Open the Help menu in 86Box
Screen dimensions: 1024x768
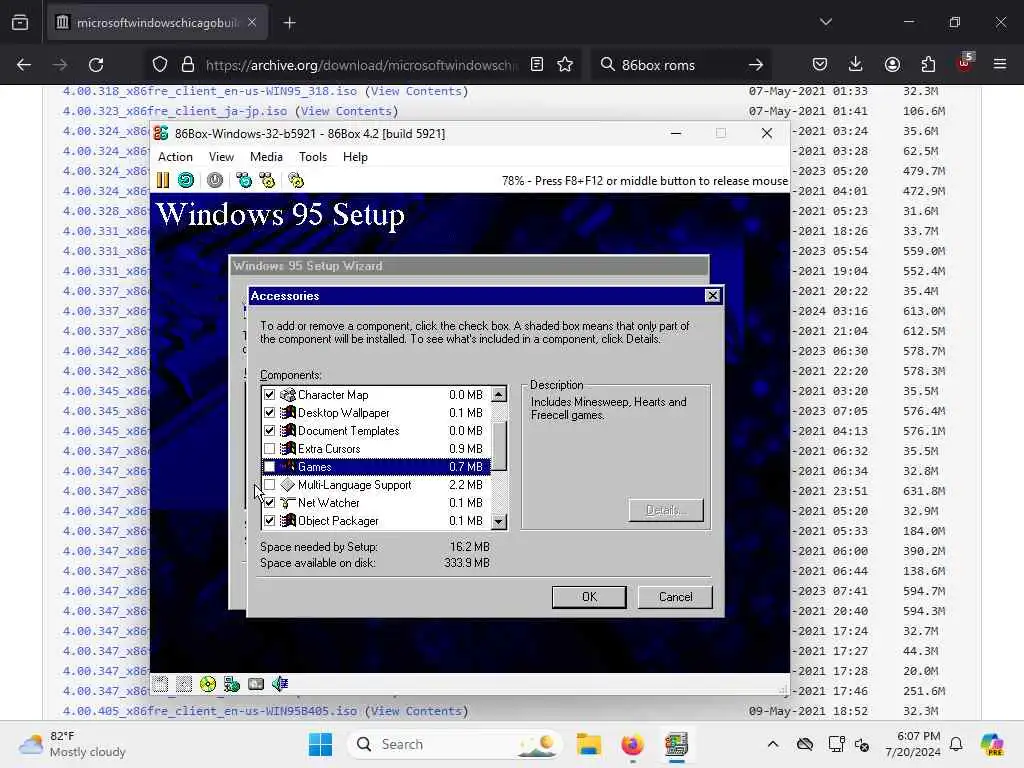point(355,157)
